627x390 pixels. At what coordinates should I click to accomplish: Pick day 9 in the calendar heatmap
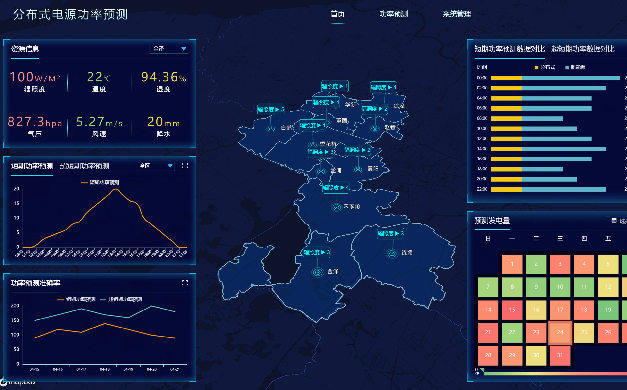tap(536, 287)
